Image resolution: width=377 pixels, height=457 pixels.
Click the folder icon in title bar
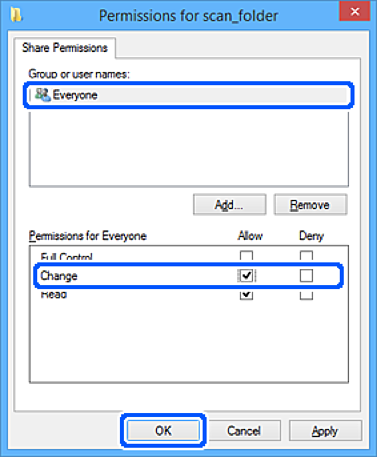pyautogui.click(x=16, y=15)
